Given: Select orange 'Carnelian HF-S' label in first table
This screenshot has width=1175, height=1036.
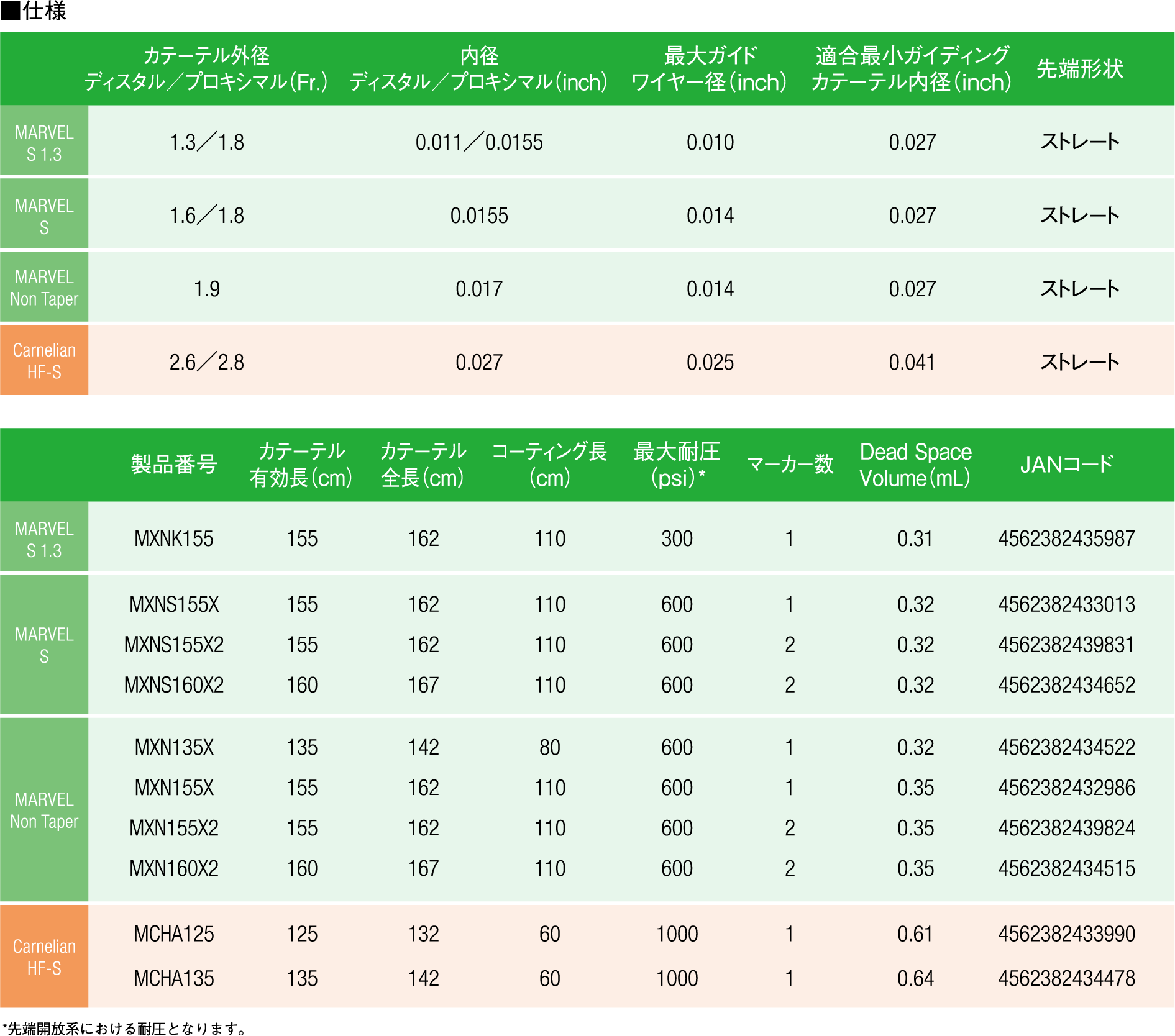Looking at the screenshot, I should point(44,361).
